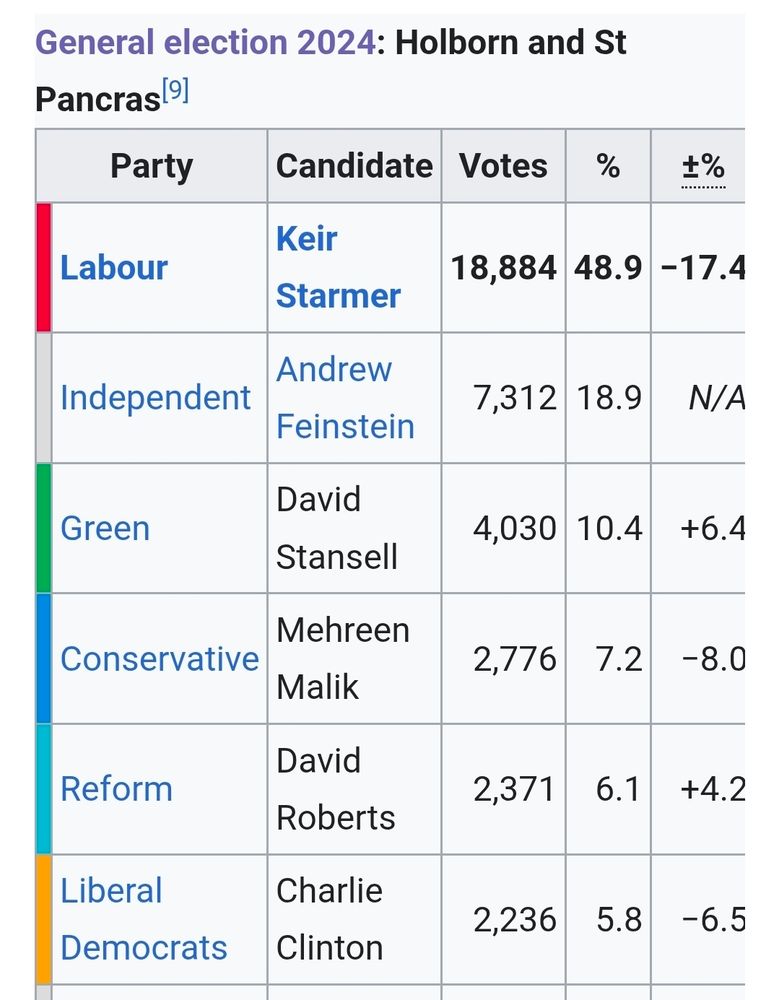Click the orange Liberal Democrats color bar

(x=43, y=919)
